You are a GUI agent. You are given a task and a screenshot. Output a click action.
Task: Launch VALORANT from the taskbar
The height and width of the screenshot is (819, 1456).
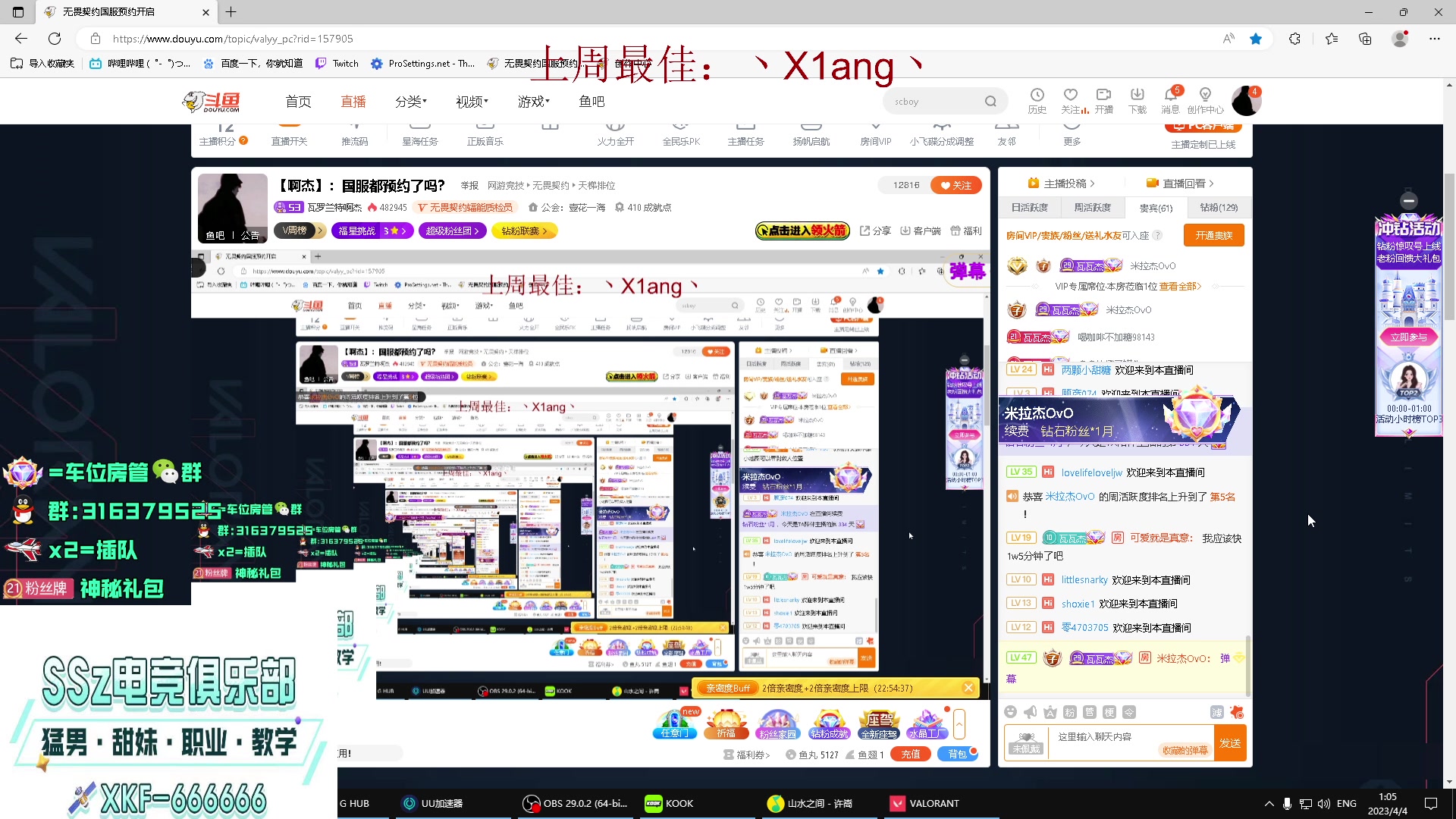[x=934, y=803]
